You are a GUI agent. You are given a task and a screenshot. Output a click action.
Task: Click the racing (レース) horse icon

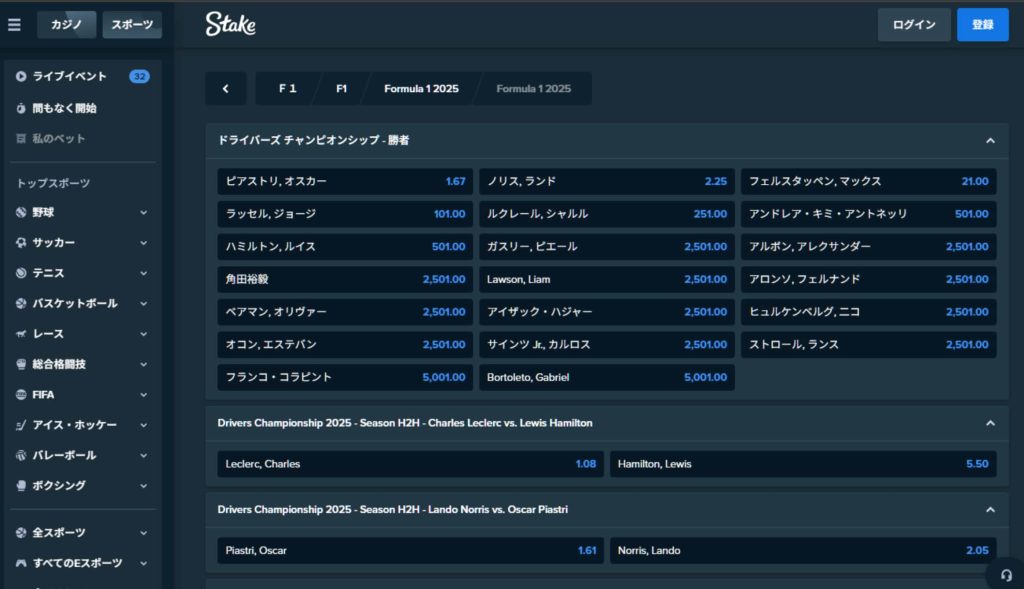[x=21, y=334]
